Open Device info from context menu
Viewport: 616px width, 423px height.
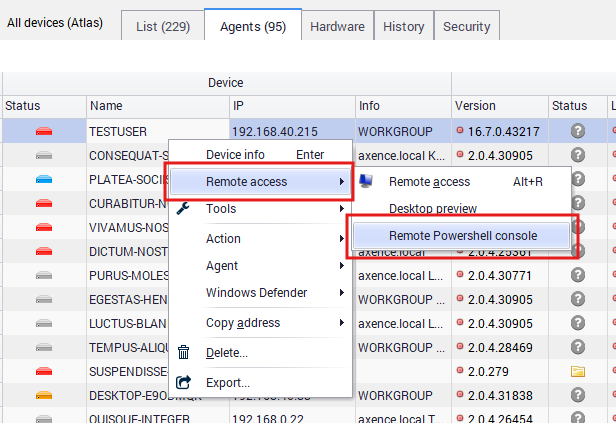(236, 155)
